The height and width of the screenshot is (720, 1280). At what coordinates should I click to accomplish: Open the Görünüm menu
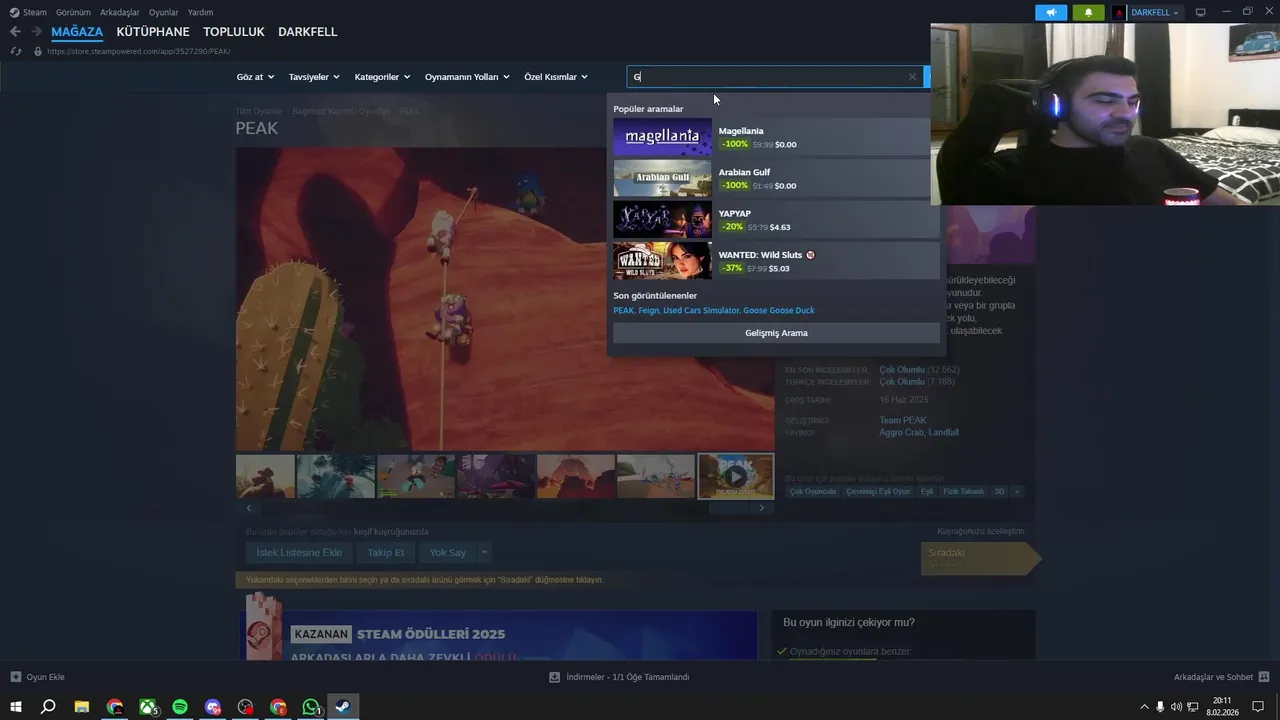[x=73, y=12]
